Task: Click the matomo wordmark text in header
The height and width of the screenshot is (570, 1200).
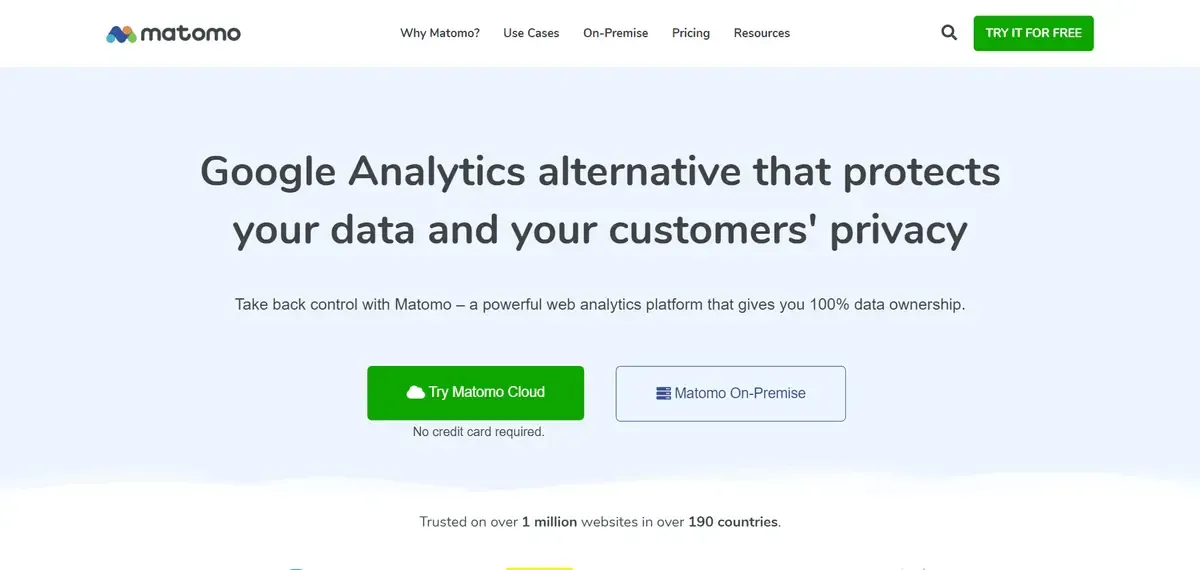Action: (191, 33)
